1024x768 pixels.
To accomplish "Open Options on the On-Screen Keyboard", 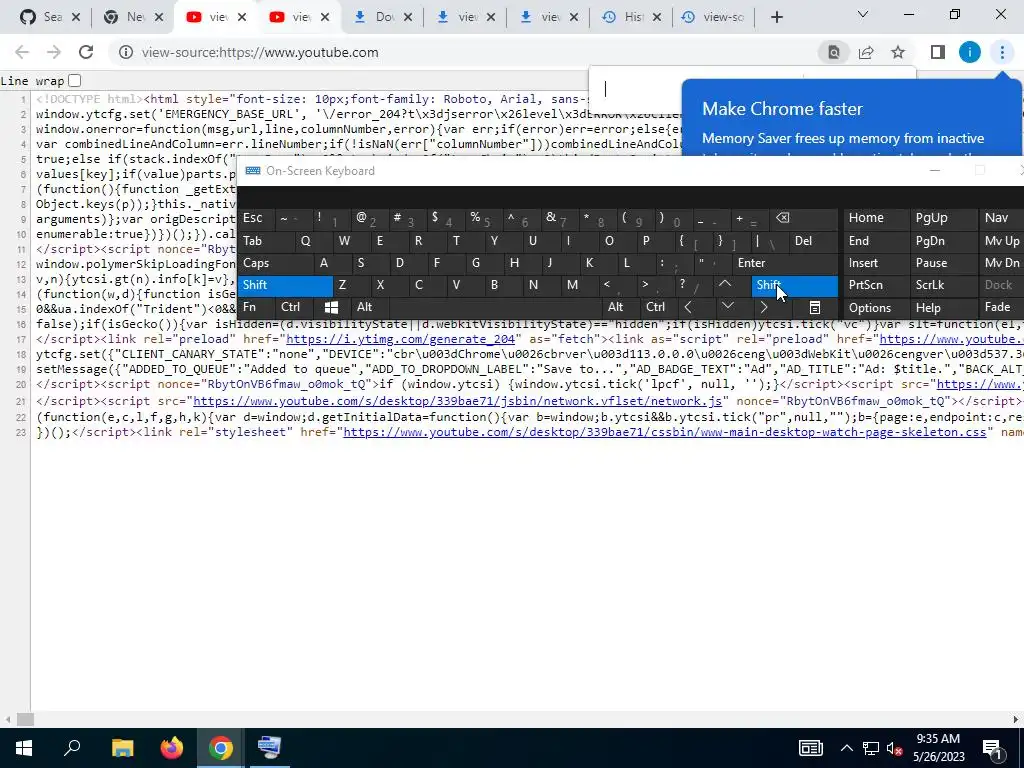I will 875,308.
